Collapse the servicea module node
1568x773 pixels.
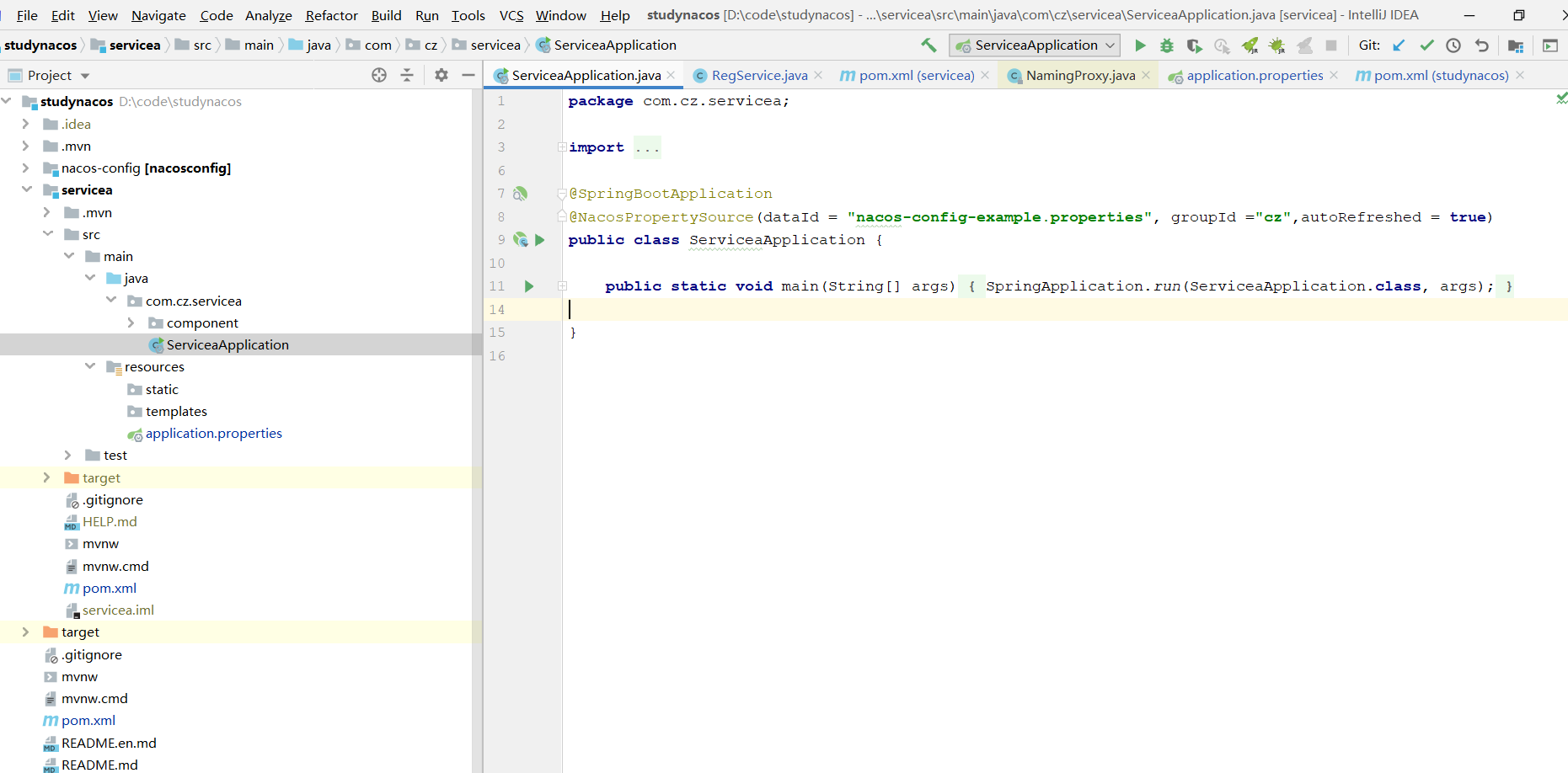[26, 189]
